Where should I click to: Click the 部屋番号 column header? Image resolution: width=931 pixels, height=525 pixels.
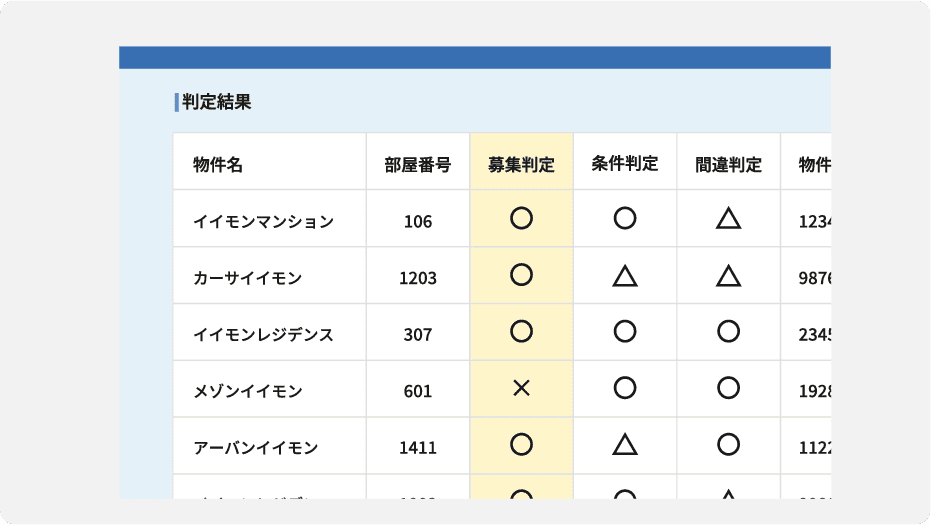[417, 165]
